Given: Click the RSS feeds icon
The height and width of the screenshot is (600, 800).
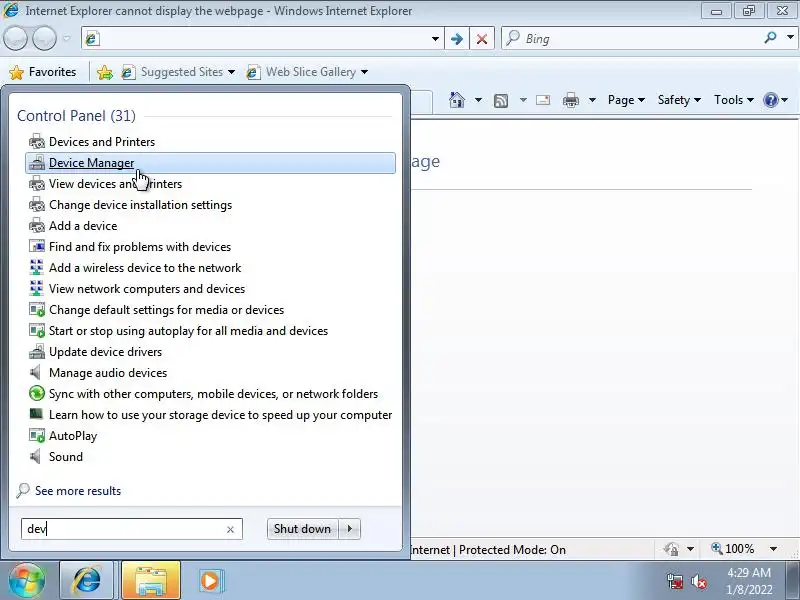Looking at the screenshot, I should (x=501, y=101).
